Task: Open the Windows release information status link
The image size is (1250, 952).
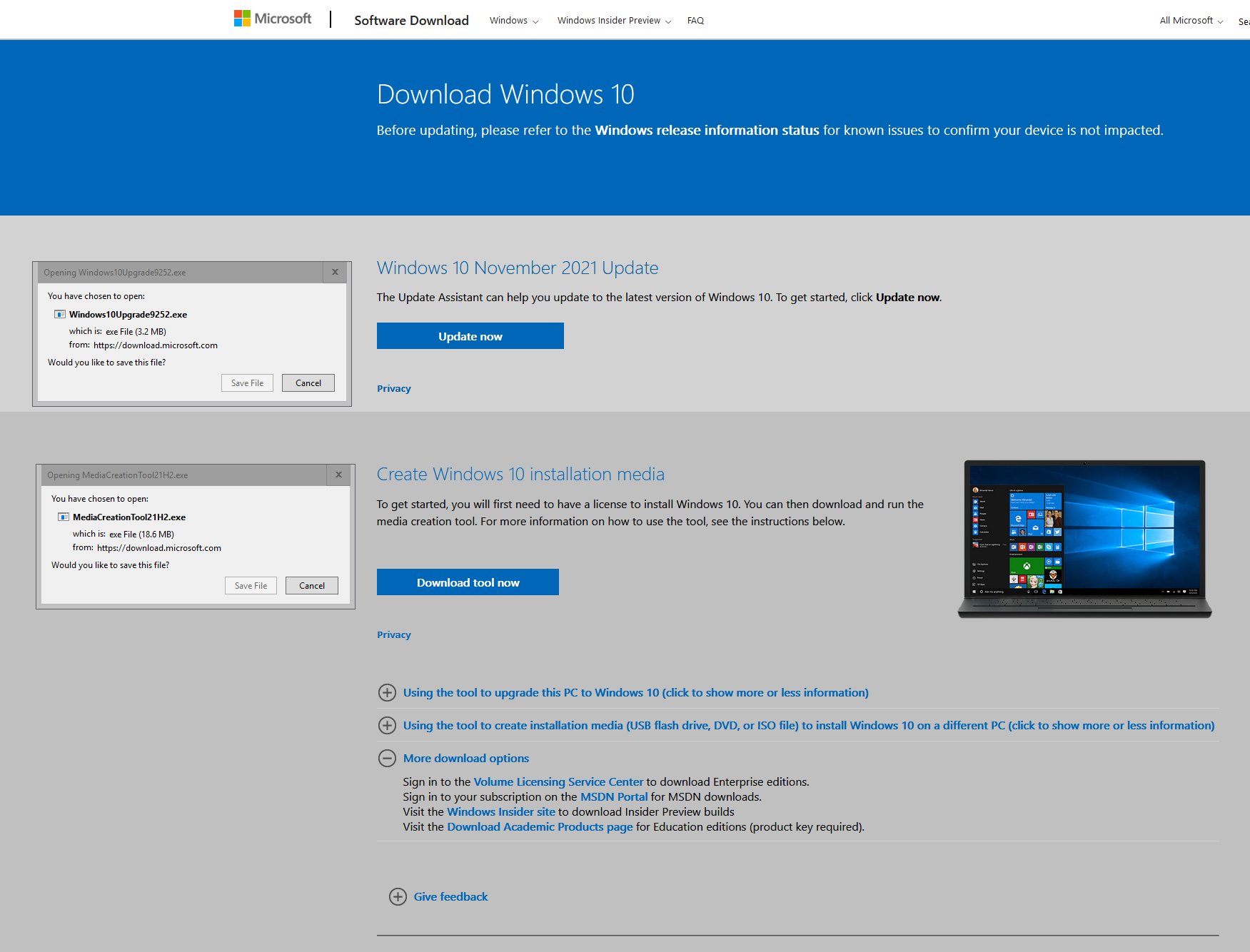Action: 707,130
